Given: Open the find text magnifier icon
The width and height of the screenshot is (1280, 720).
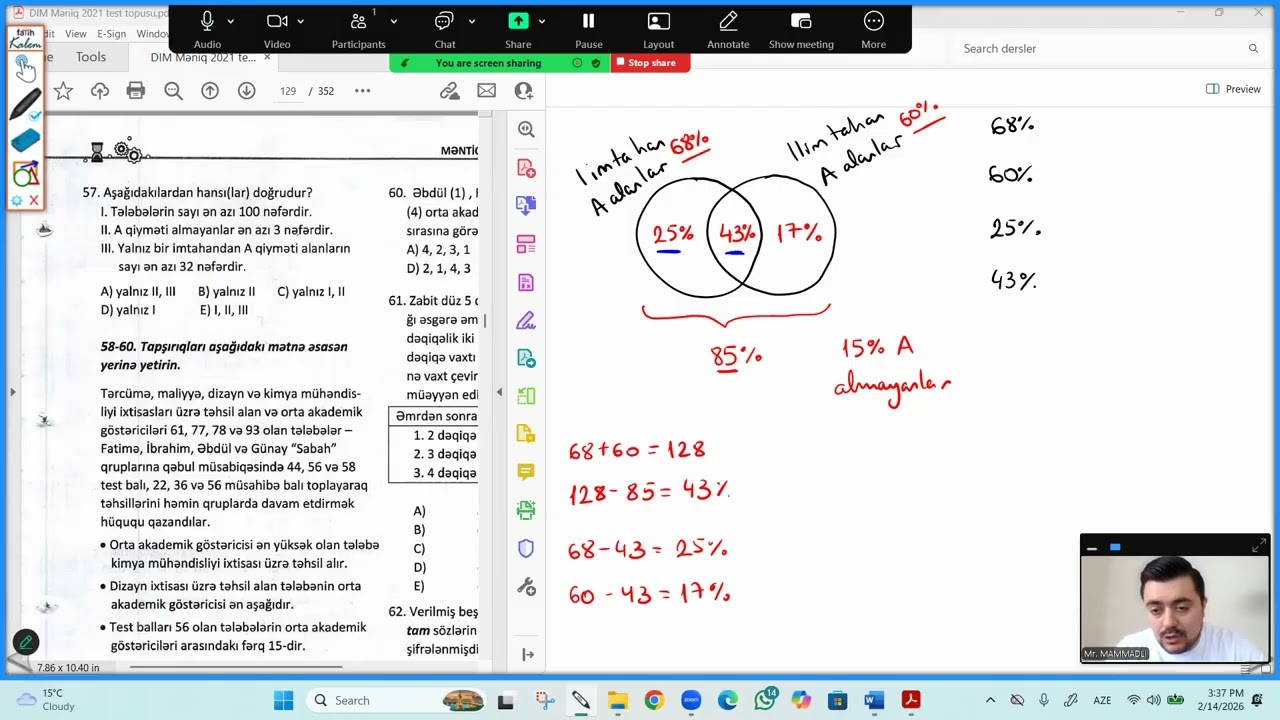Looking at the screenshot, I should (173, 91).
